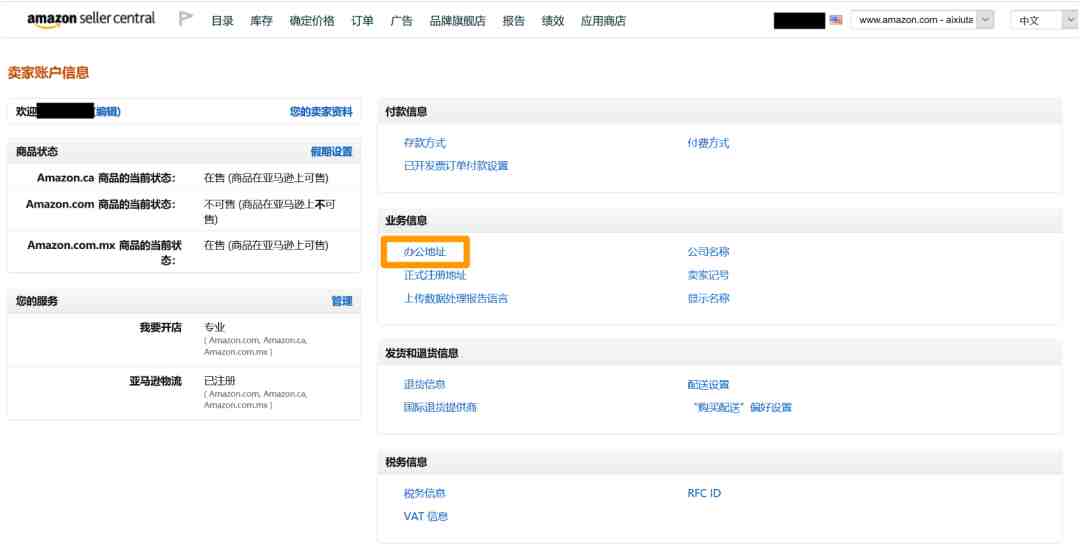Open the 库存 menu
The image size is (1080, 554).
click(x=261, y=21)
